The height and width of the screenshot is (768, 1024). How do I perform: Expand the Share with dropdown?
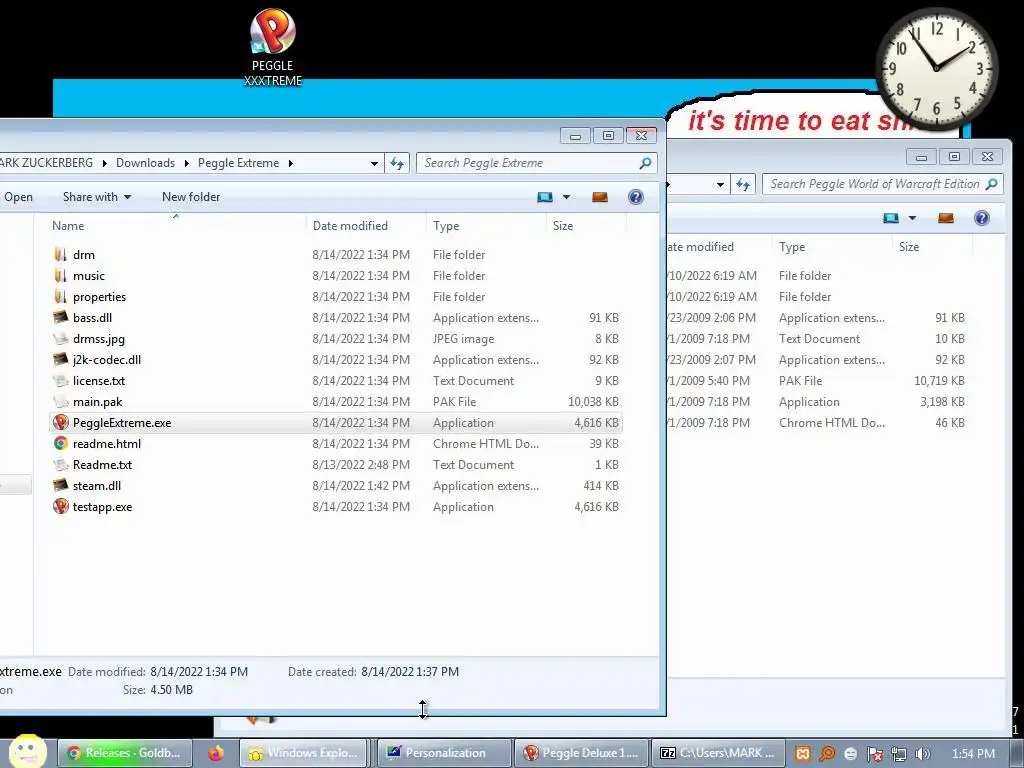[97, 197]
